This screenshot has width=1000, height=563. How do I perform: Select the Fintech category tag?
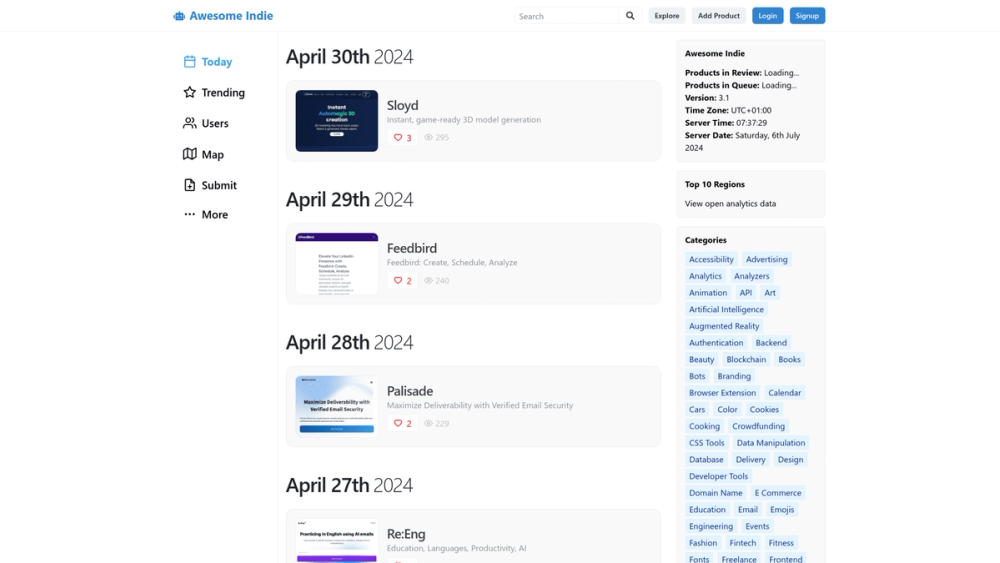(742, 543)
